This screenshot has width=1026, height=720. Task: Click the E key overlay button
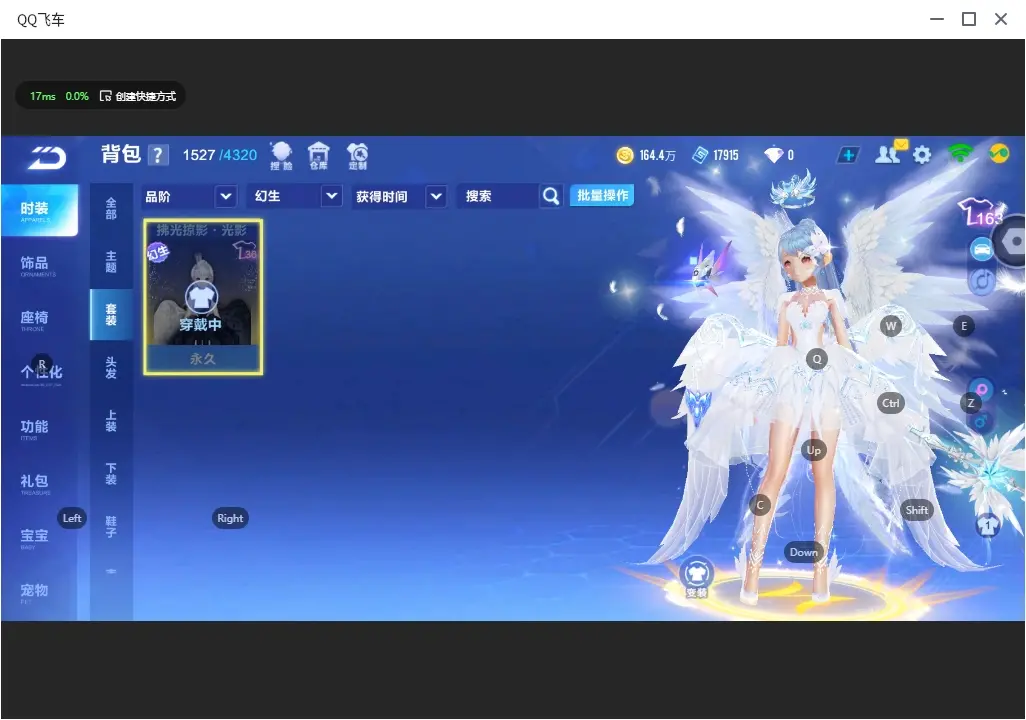[x=964, y=326]
